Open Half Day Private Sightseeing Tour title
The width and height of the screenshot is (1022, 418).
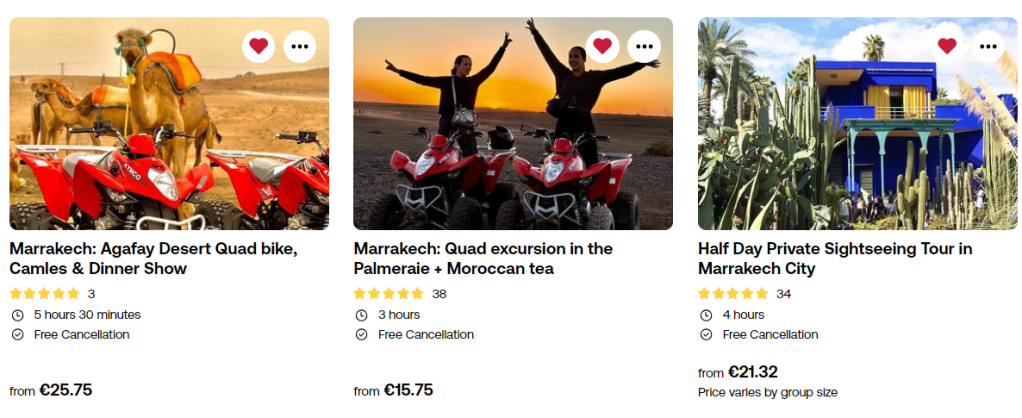tap(835, 258)
